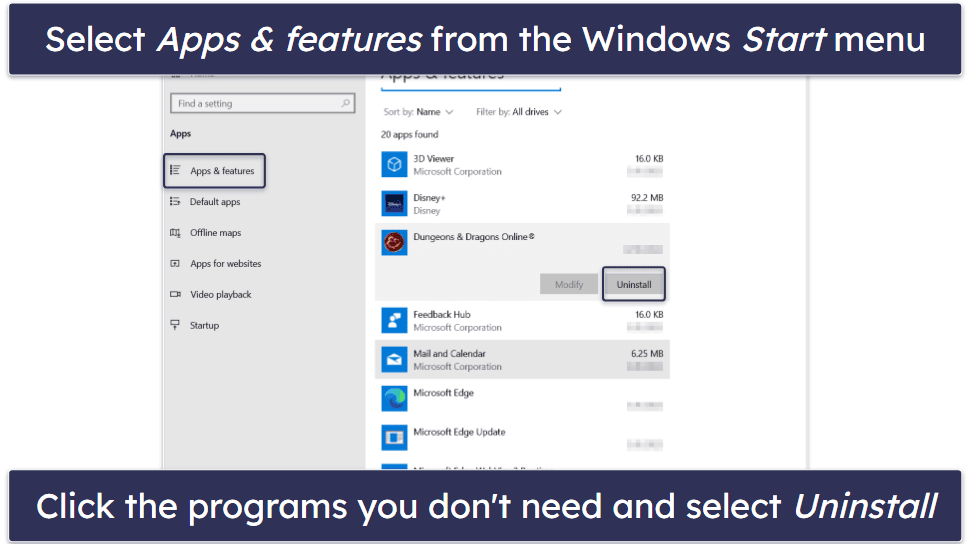Click the Microsoft Edge app icon
The width and height of the screenshot is (972, 544).
pyautogui.click(x=394, y=398)
